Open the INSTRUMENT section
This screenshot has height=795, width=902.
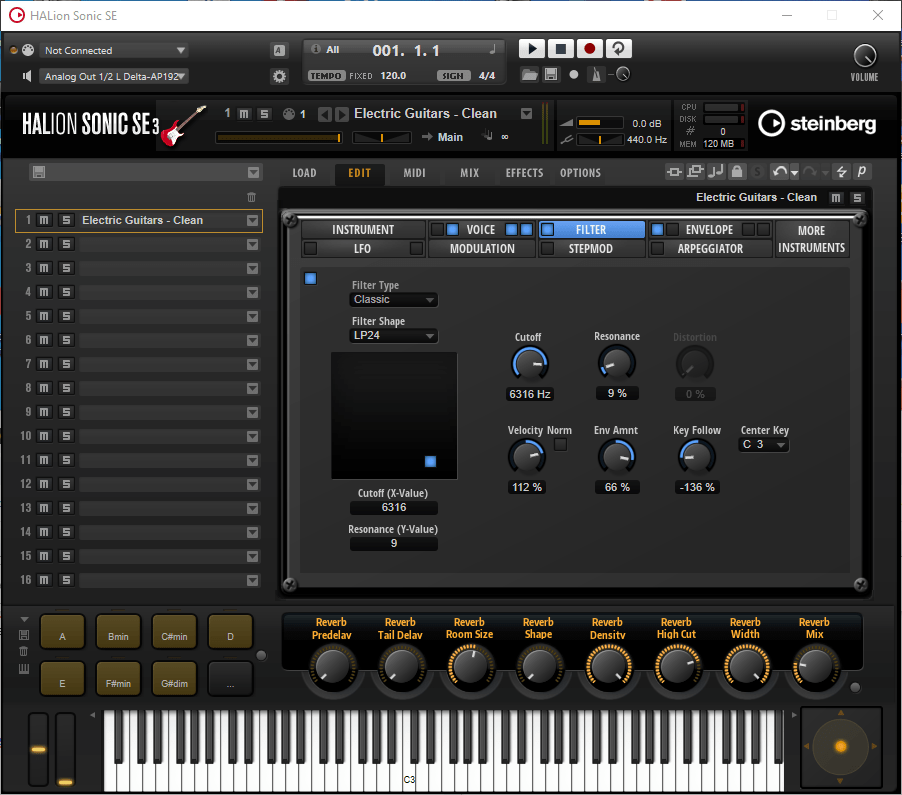coord(363,230)
